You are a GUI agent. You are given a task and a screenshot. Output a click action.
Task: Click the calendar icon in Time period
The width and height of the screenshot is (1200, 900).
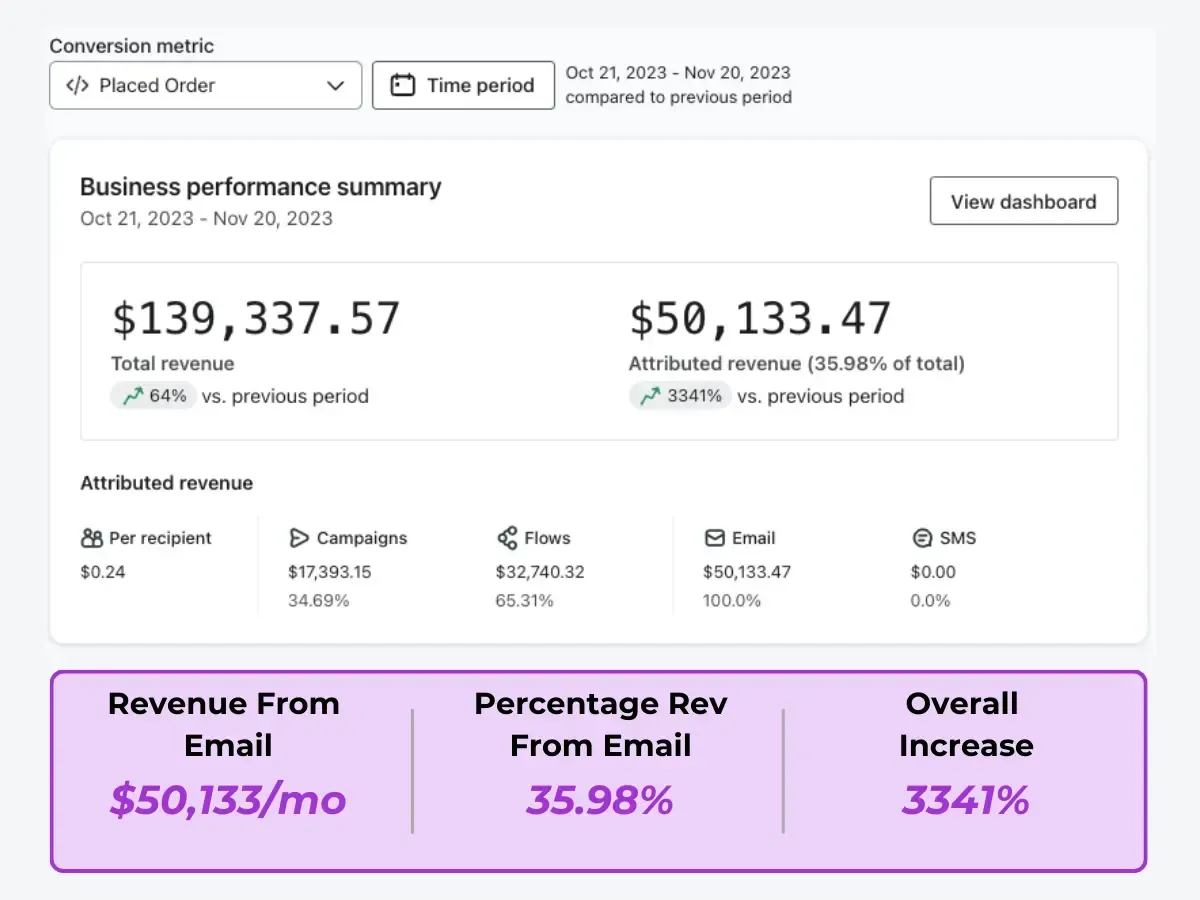(402, 86)
